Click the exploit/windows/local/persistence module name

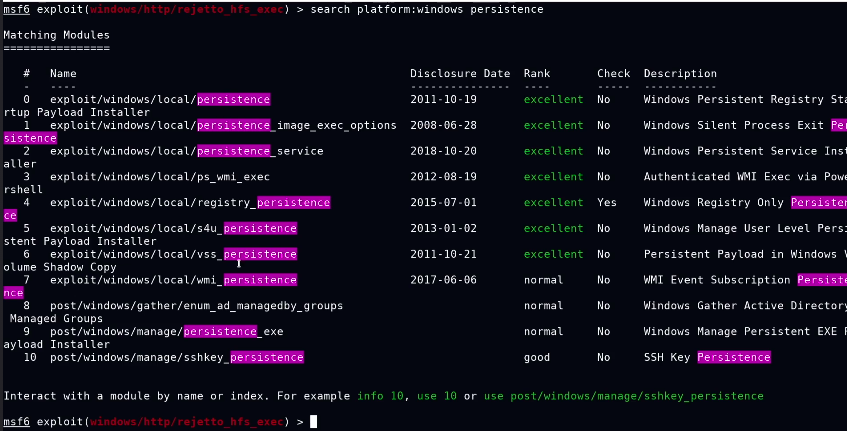(x=160, y=99)
